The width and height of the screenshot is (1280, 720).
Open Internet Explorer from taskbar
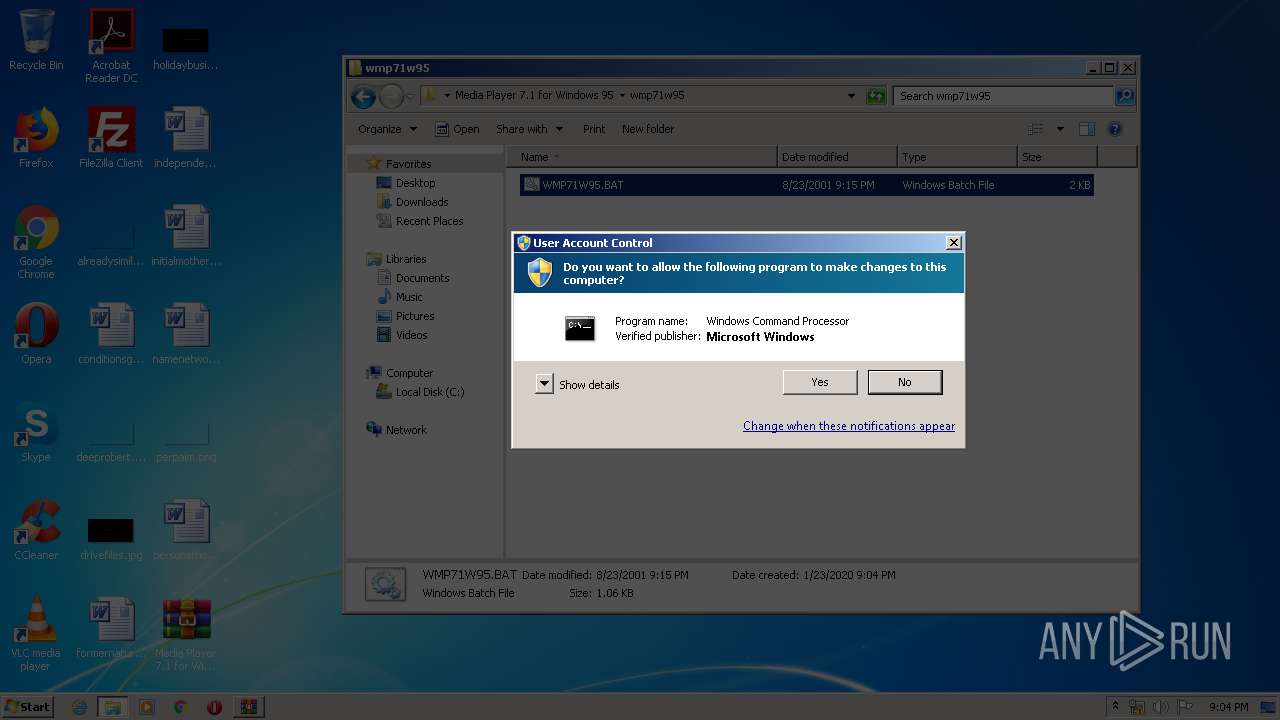coord(80,707)
